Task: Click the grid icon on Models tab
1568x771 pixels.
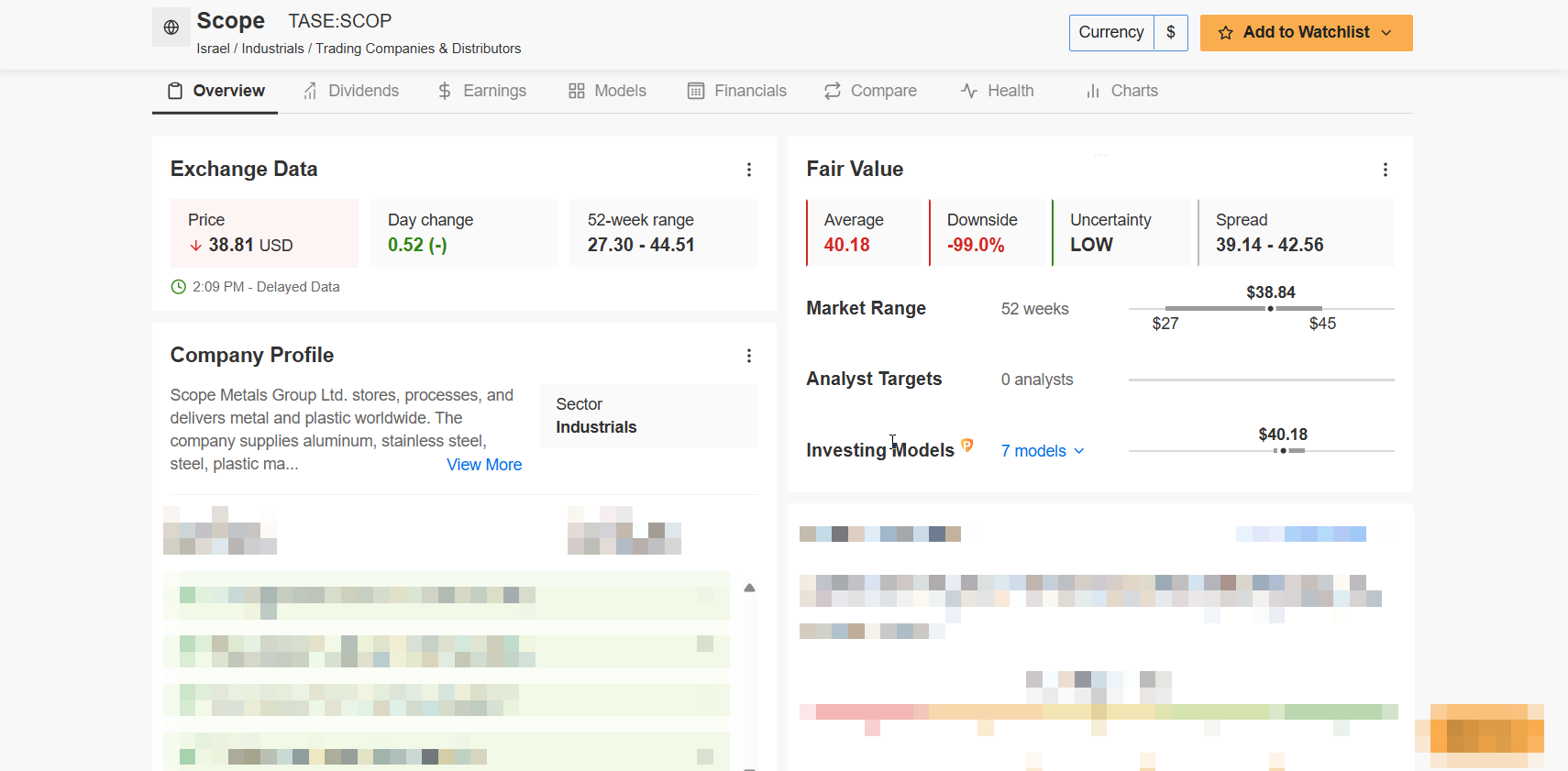Action: [x=577, y=91]
